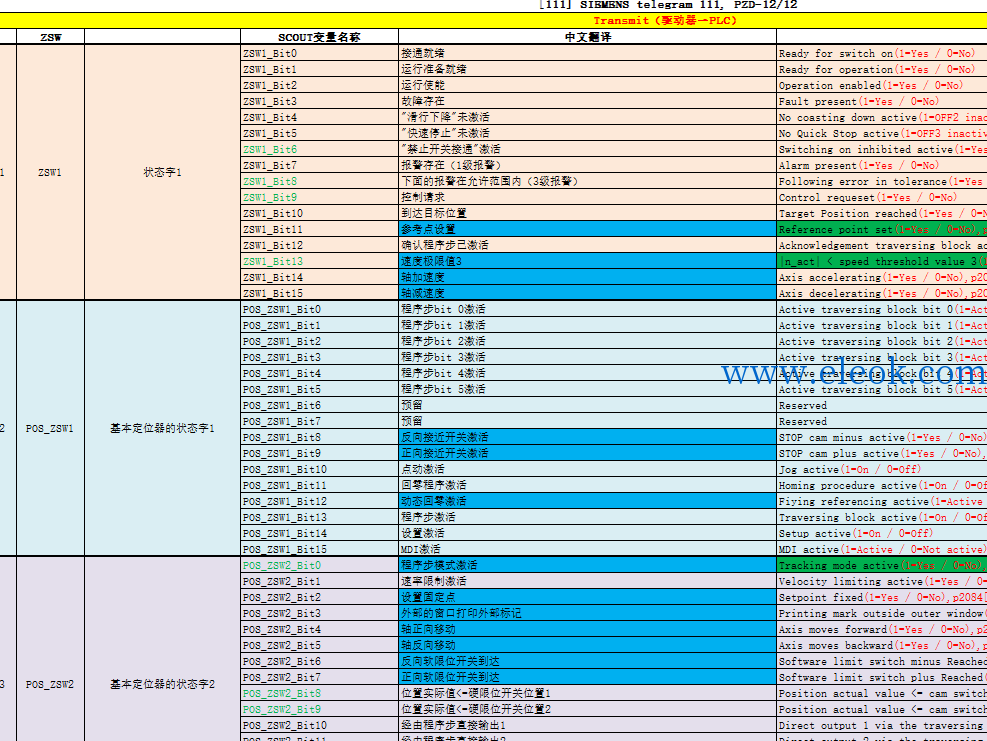Select the '反向接近开关激活' blue cell
This screenshot has height=741, width=987.
pos(587,437)
